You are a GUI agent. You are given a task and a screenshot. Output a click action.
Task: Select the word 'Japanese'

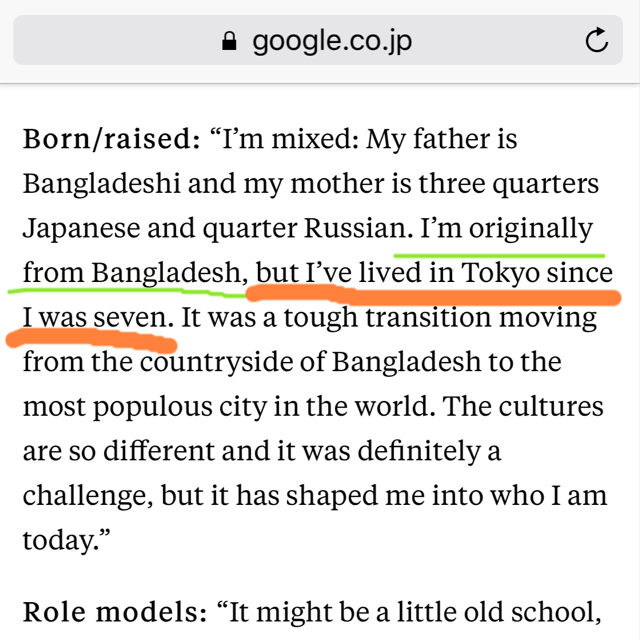pyautogui.click(x=81, y=229)
